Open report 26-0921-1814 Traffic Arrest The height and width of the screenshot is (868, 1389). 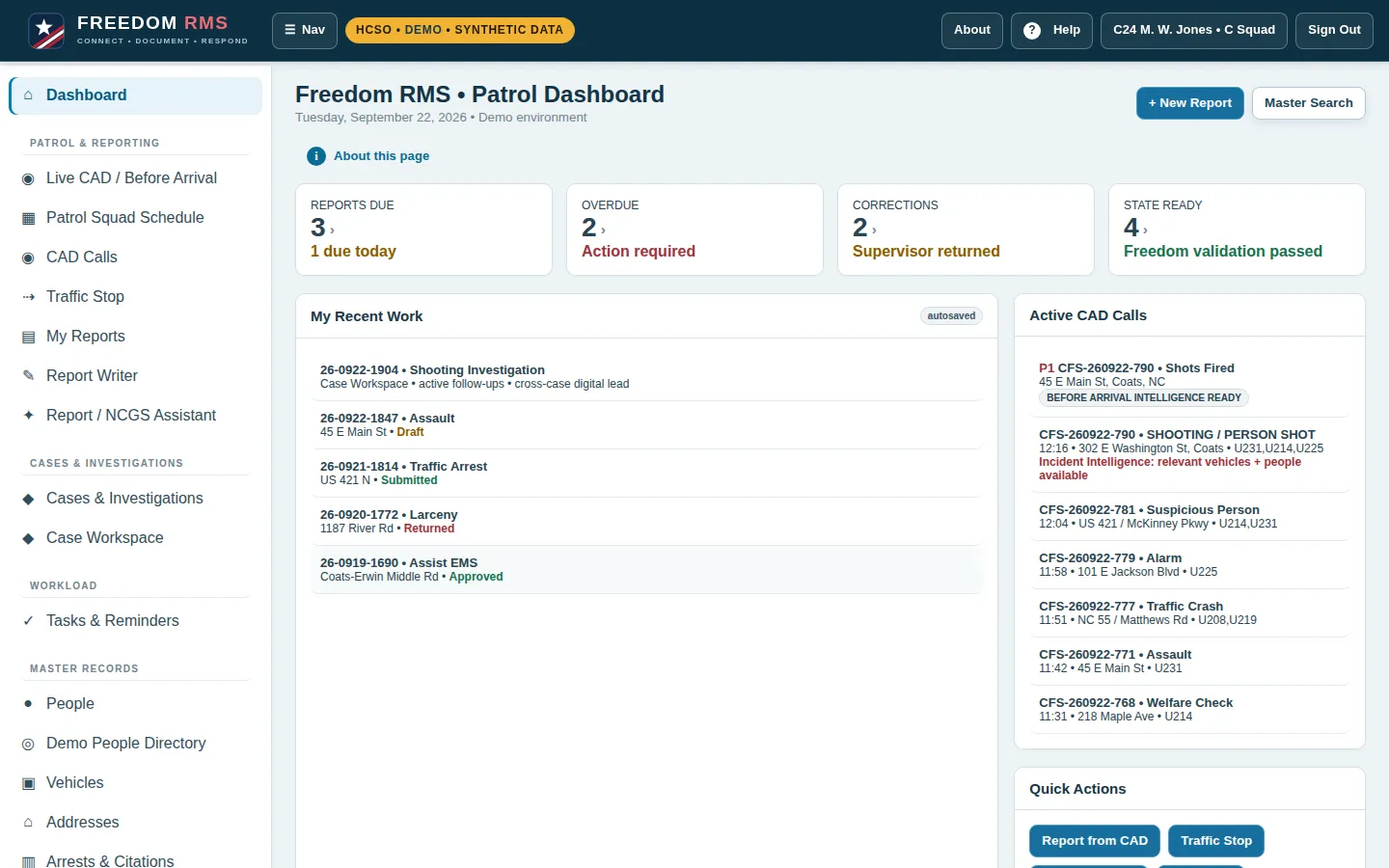[x=646, y=474]
